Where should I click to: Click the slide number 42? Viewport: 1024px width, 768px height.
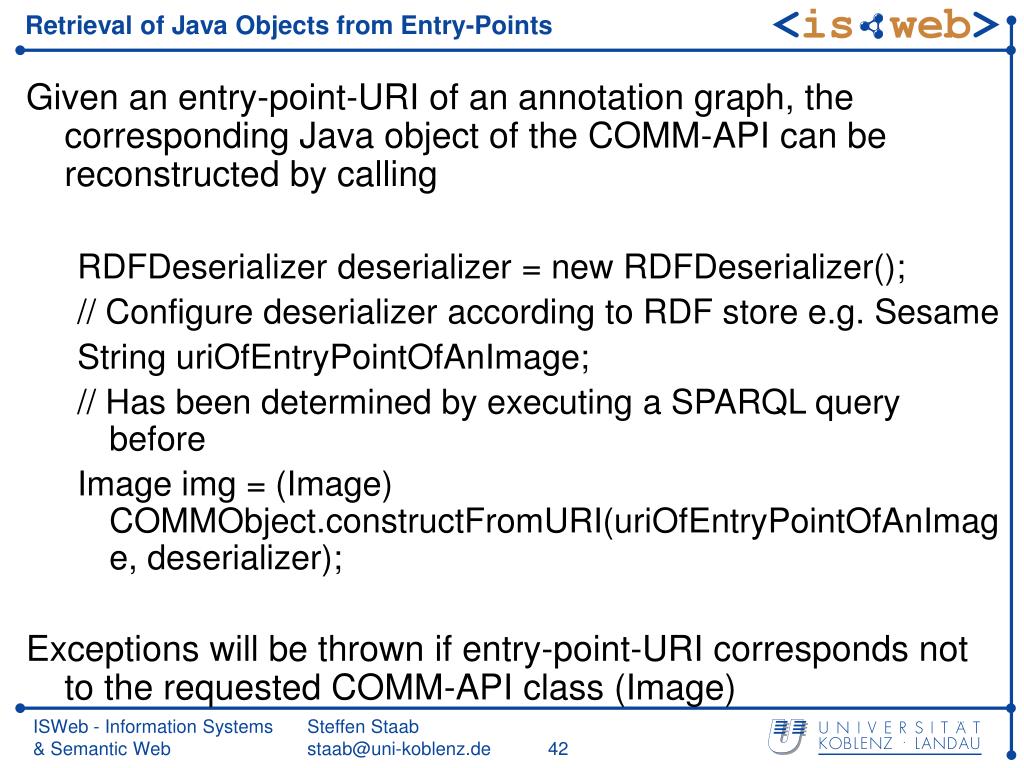coord(558,749)
